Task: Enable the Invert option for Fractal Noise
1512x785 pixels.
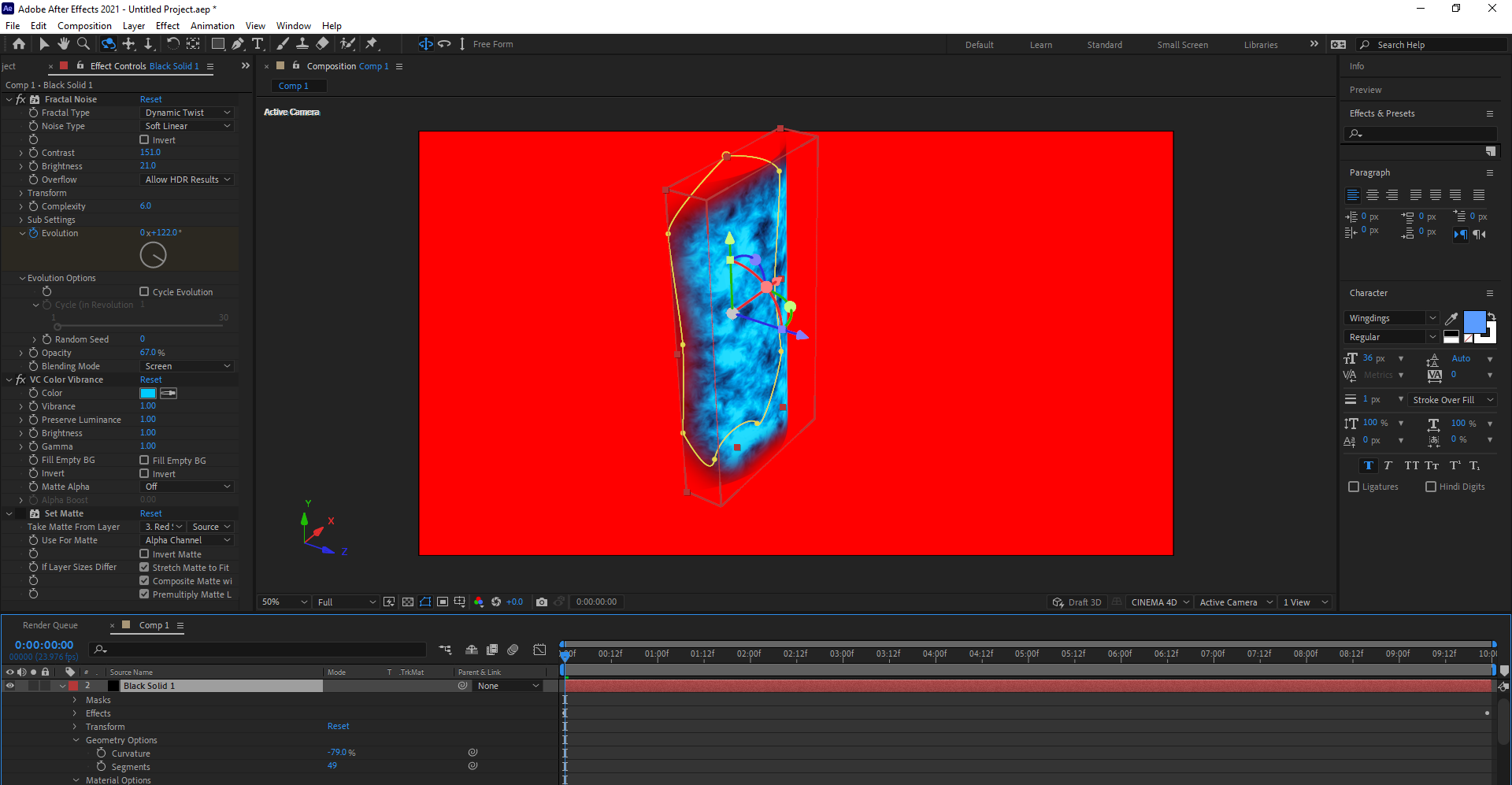Action: (144, 139)
